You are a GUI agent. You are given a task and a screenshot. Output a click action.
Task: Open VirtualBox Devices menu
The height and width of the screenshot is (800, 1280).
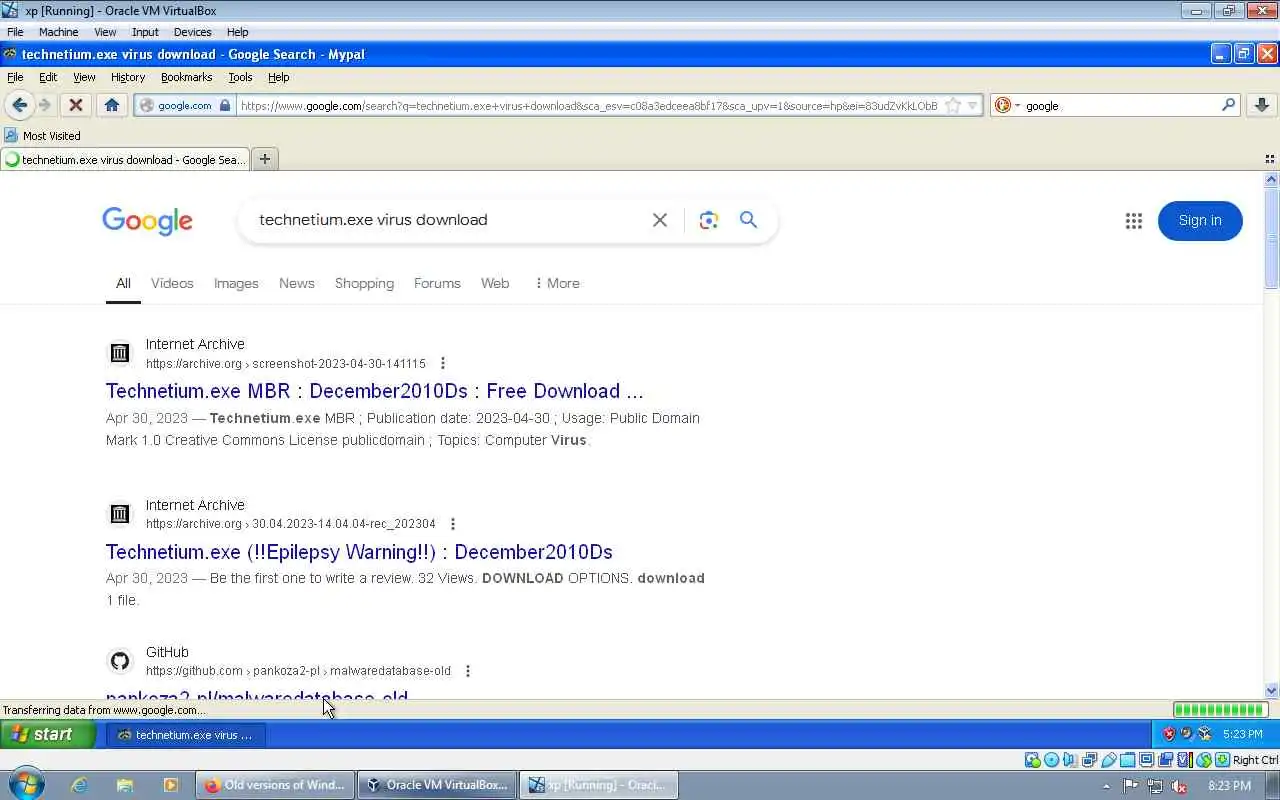pyautogui.click(x=192, y=32)
